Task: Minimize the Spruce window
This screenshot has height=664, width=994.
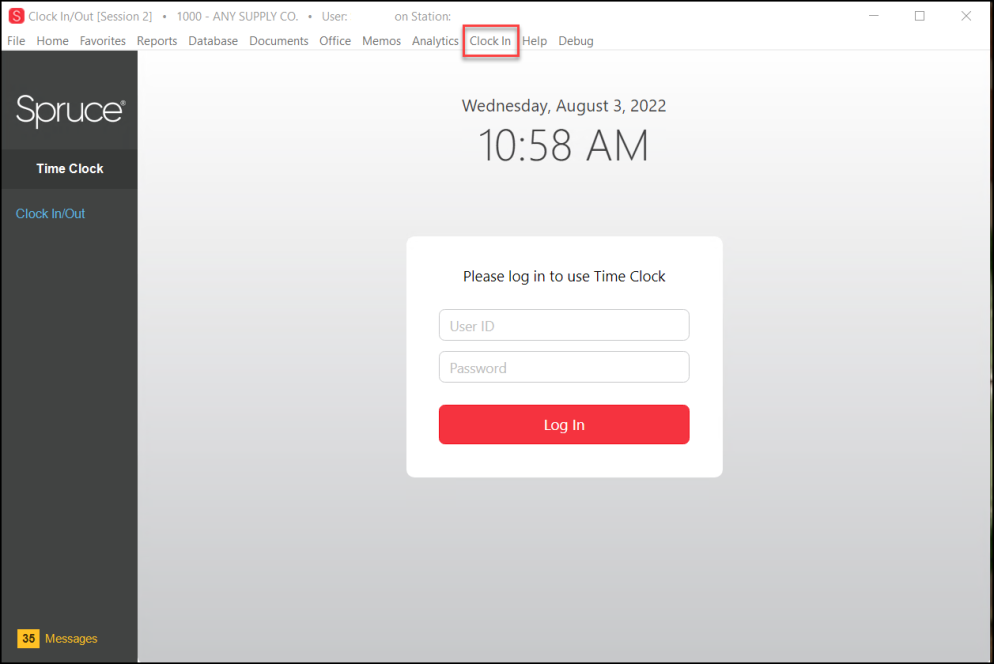Action: 874,16
